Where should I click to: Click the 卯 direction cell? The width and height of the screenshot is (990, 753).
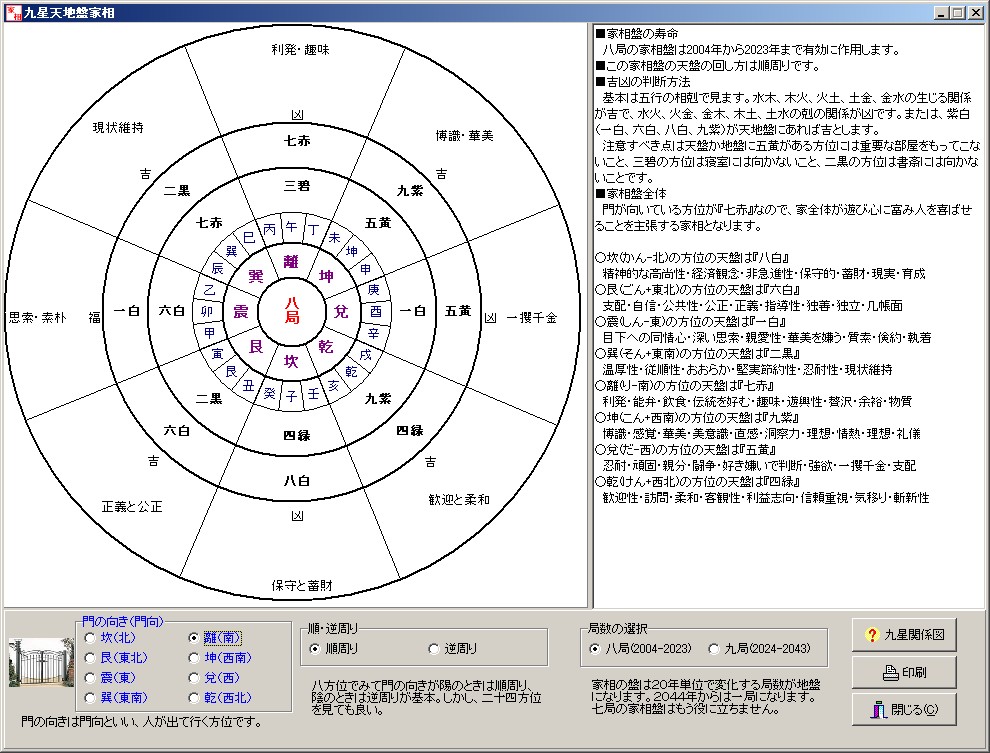click(207, 311)
